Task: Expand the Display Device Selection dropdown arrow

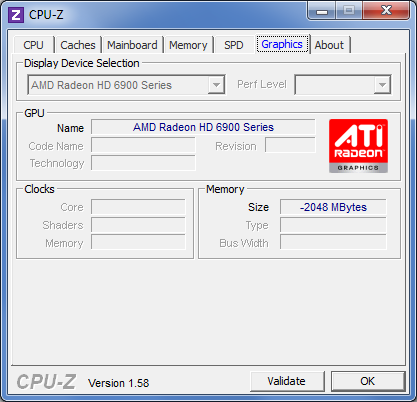Action: [216, 85]
